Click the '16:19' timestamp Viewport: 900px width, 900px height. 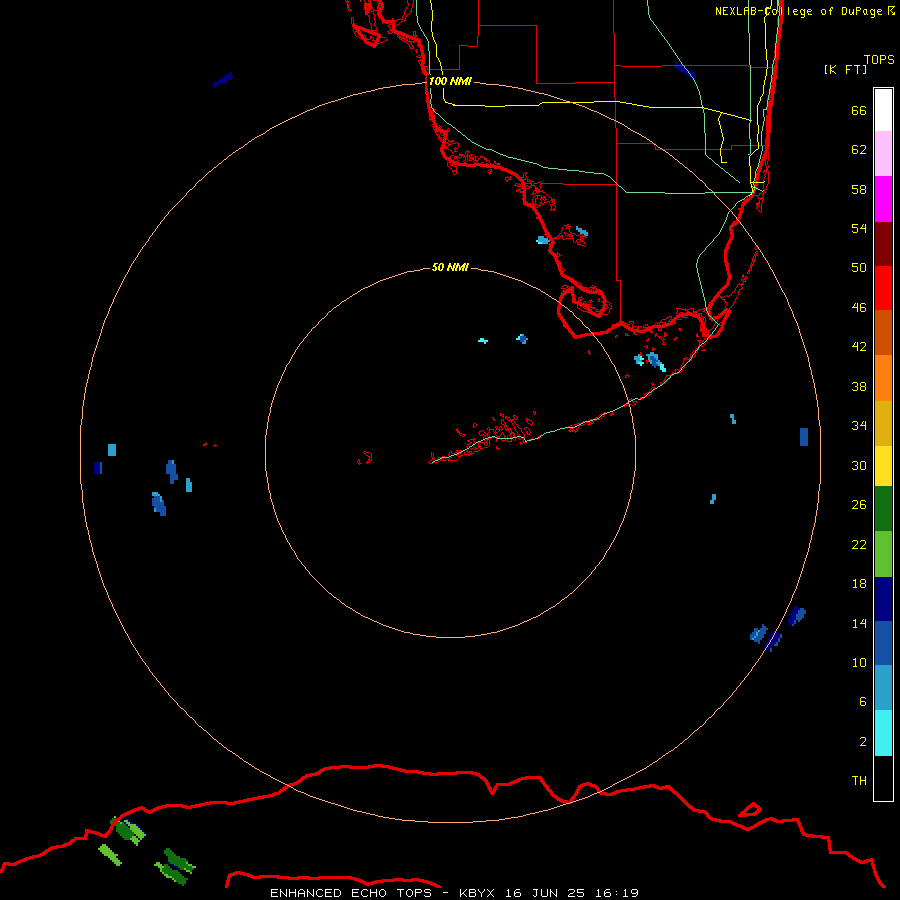point(617,893)
